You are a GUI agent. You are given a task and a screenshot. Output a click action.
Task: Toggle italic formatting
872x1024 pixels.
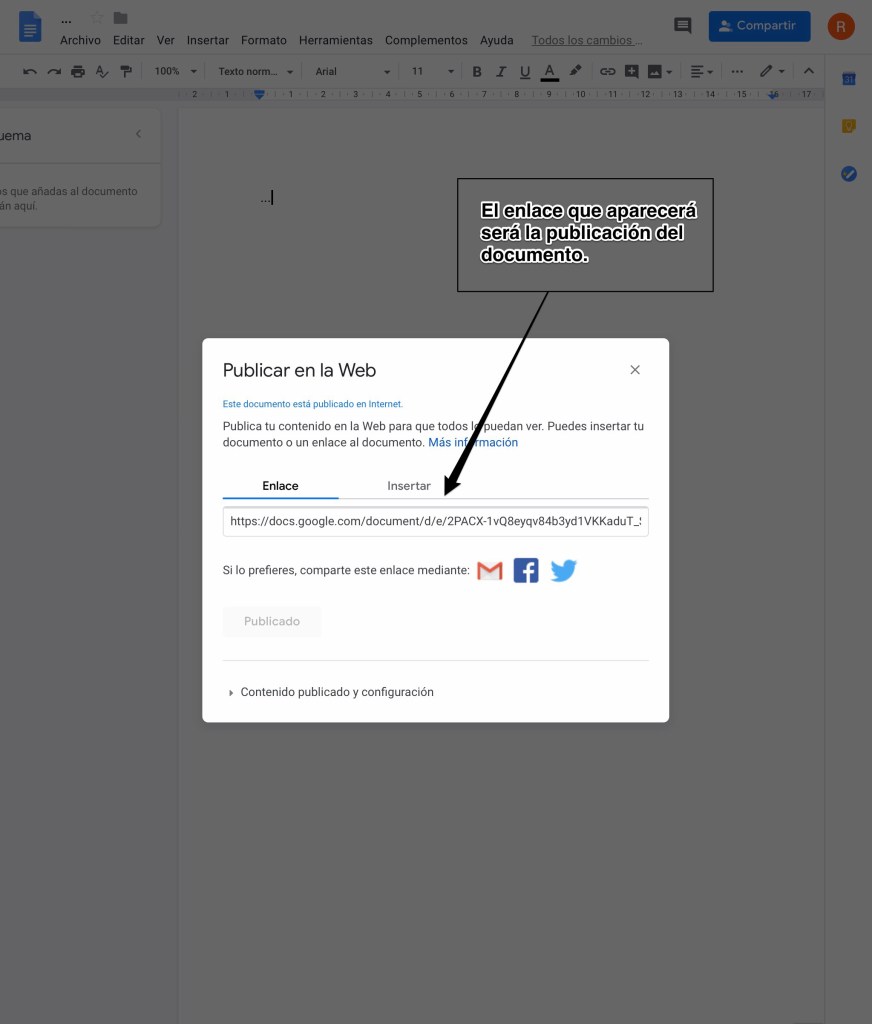(501, 71)
